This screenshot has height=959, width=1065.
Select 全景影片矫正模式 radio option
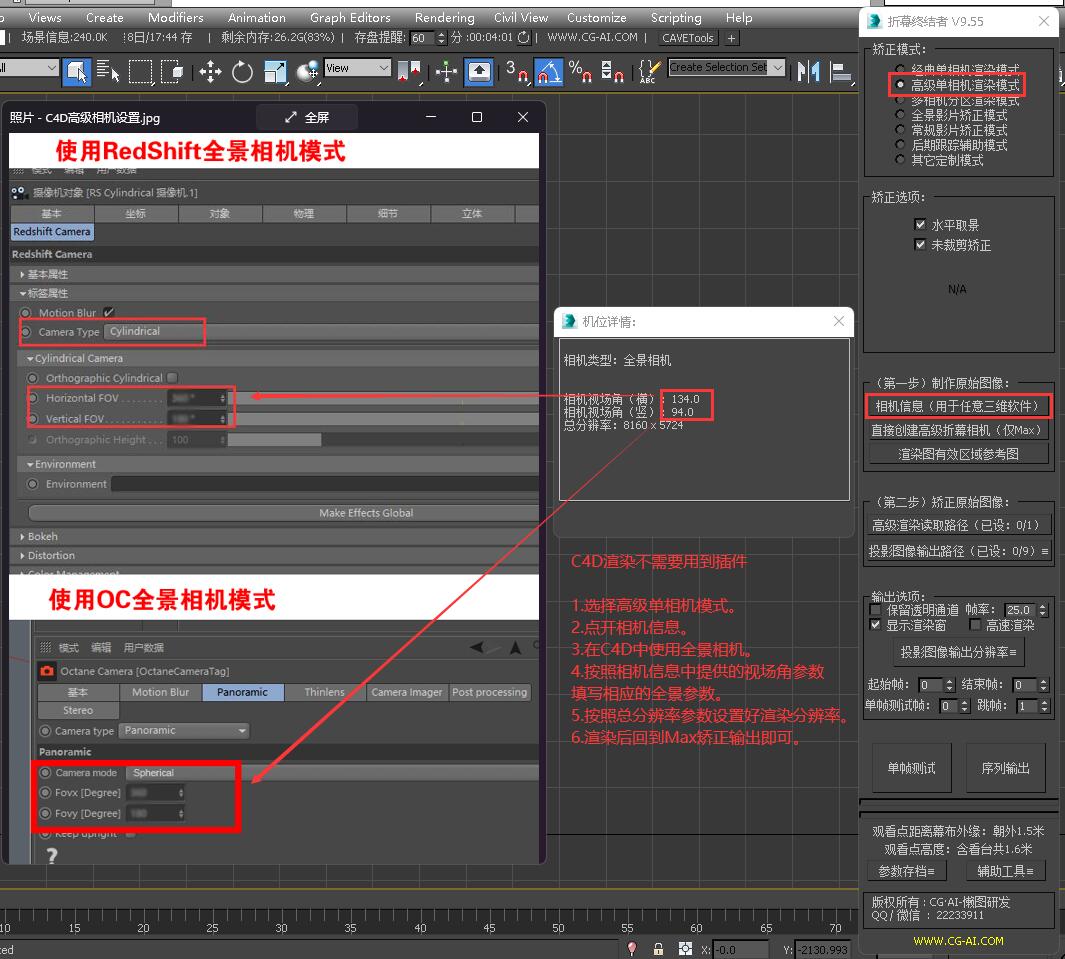pyautogui.click(x=900, y=115)
